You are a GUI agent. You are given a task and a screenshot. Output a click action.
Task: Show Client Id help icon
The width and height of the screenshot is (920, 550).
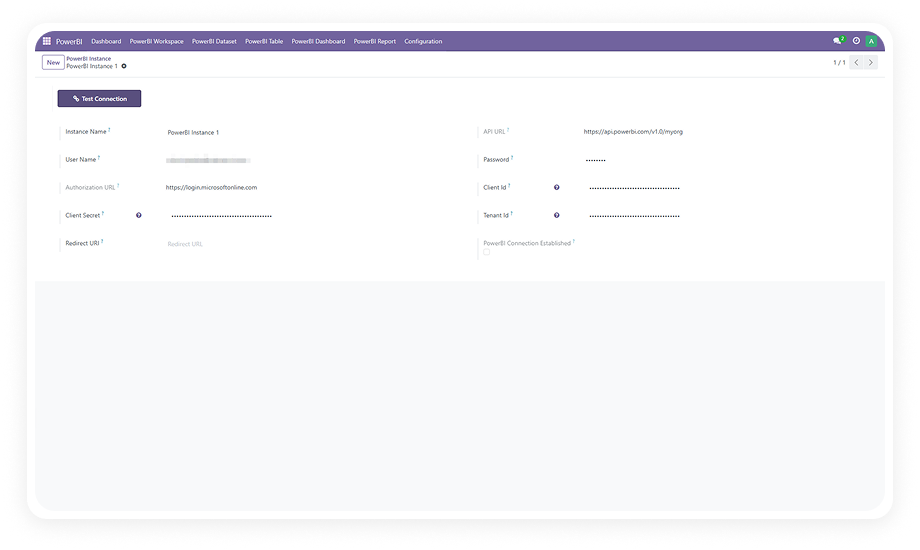click(x=556, y=188)
